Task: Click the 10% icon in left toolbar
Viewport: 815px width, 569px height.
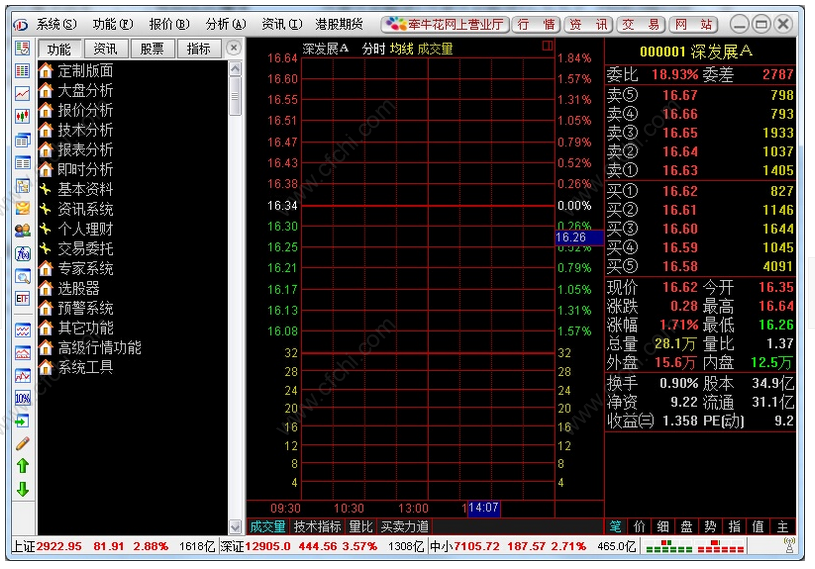Action: (22, 398)
